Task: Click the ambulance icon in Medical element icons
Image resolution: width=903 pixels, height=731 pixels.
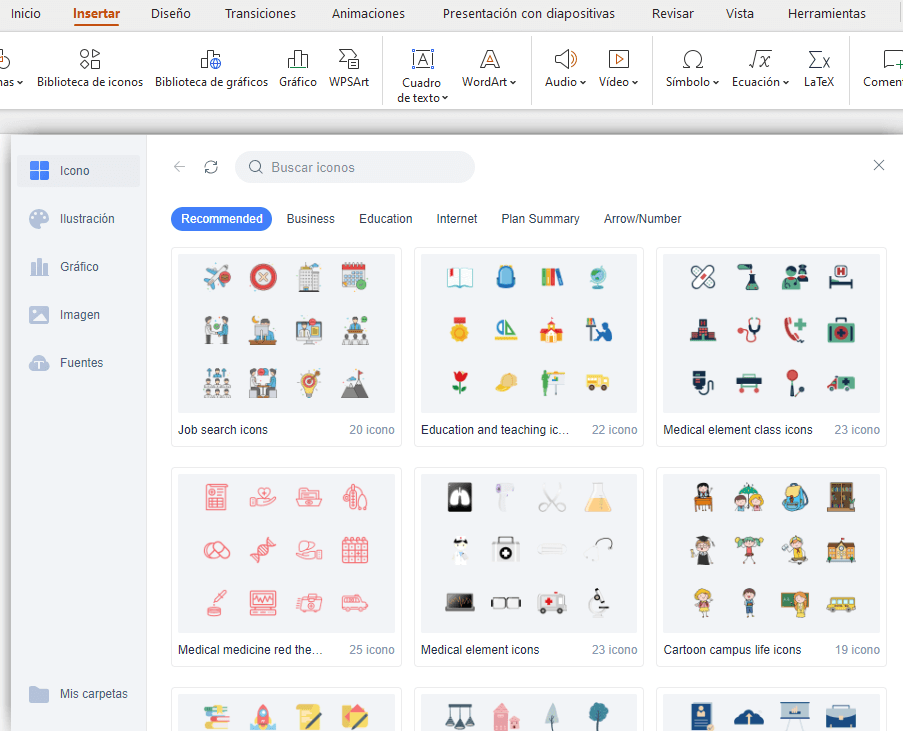Action: click(551, 603)
